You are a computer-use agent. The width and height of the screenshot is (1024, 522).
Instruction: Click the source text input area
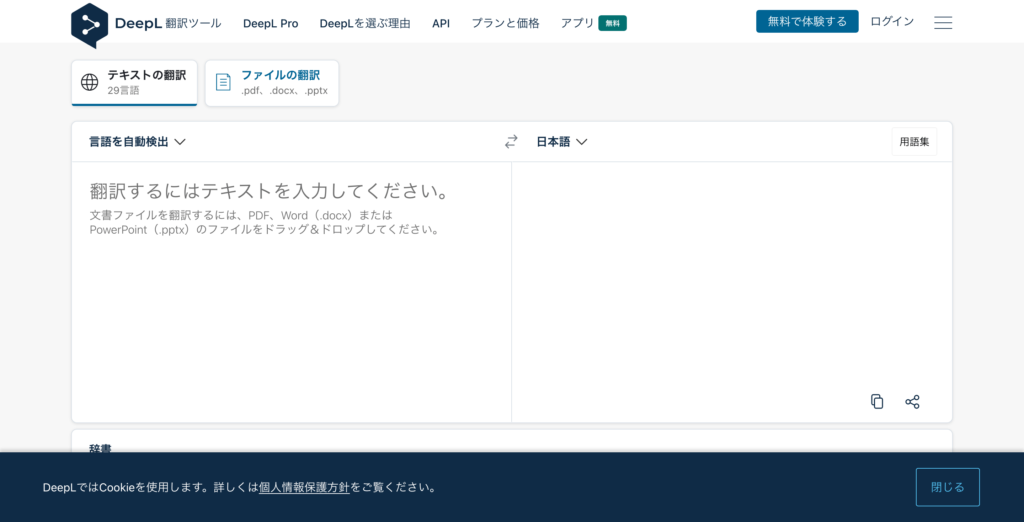291,292
